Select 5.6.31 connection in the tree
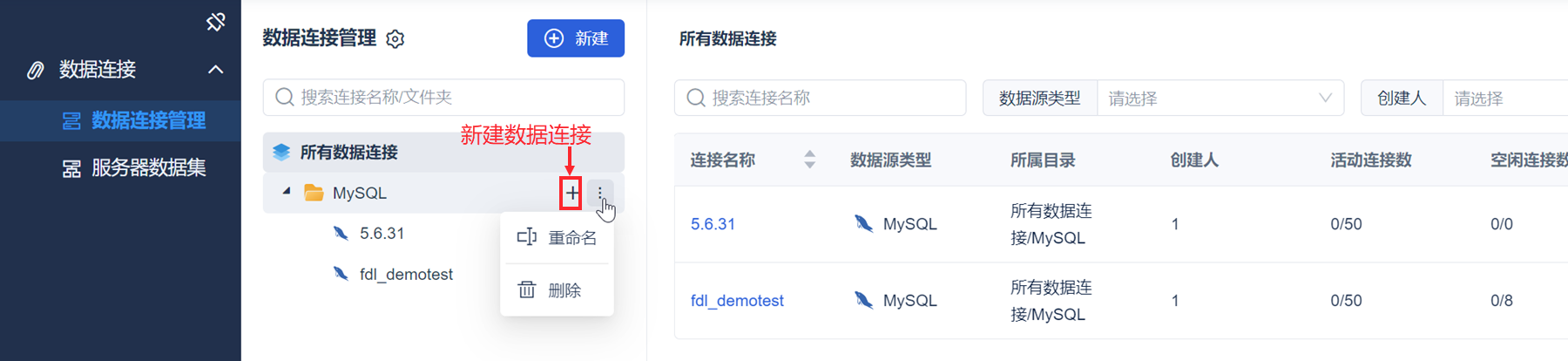The width and height of the screenshot is (1568, 361). [x=382, y=234]
